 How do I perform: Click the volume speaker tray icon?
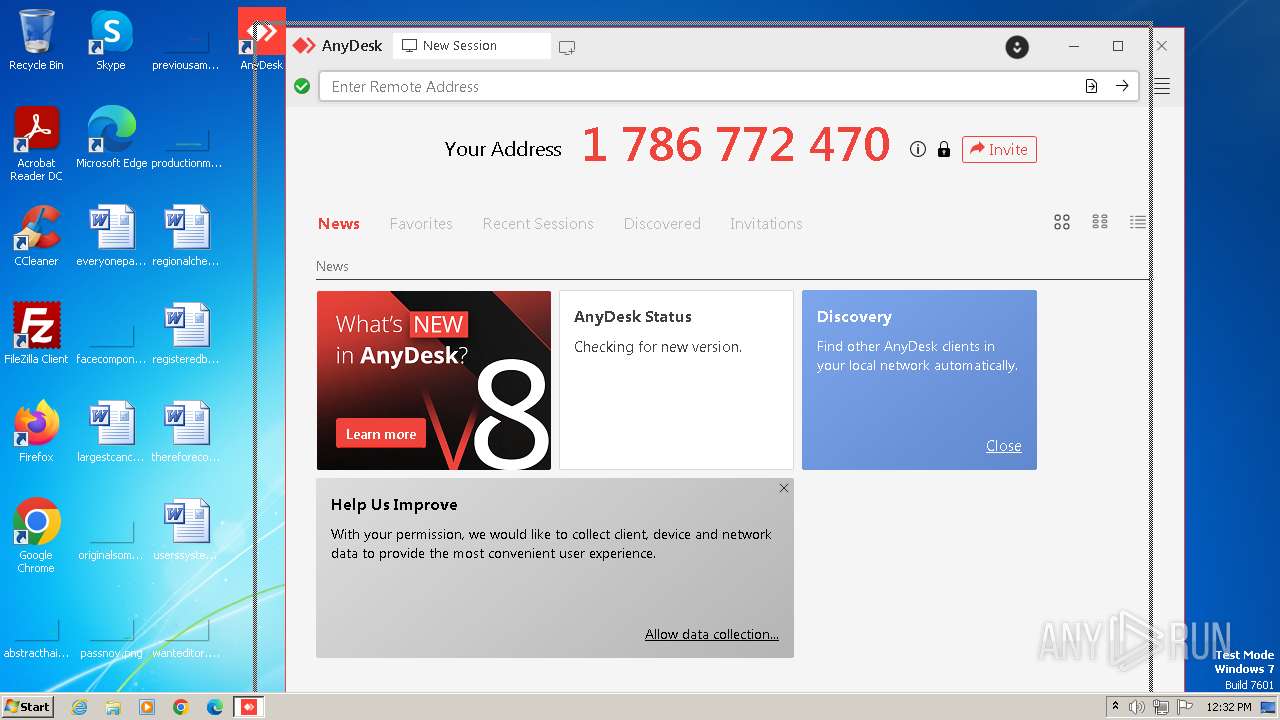click(x=1138, y=707)
